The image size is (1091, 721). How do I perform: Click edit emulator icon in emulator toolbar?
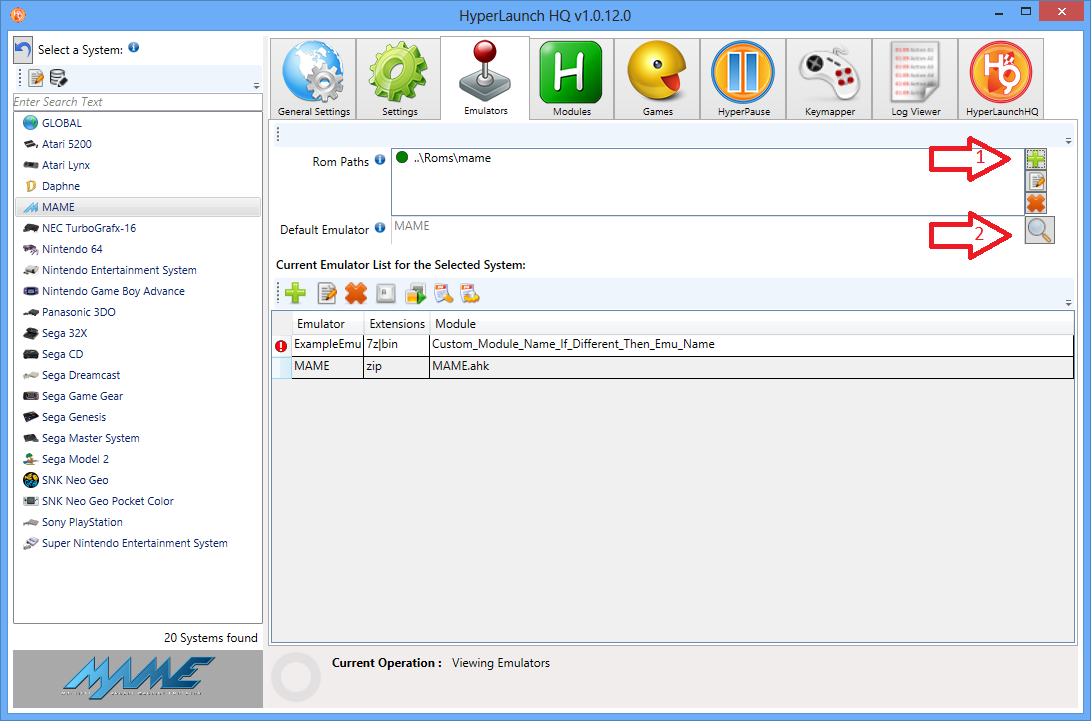click(x=326, y=293)
